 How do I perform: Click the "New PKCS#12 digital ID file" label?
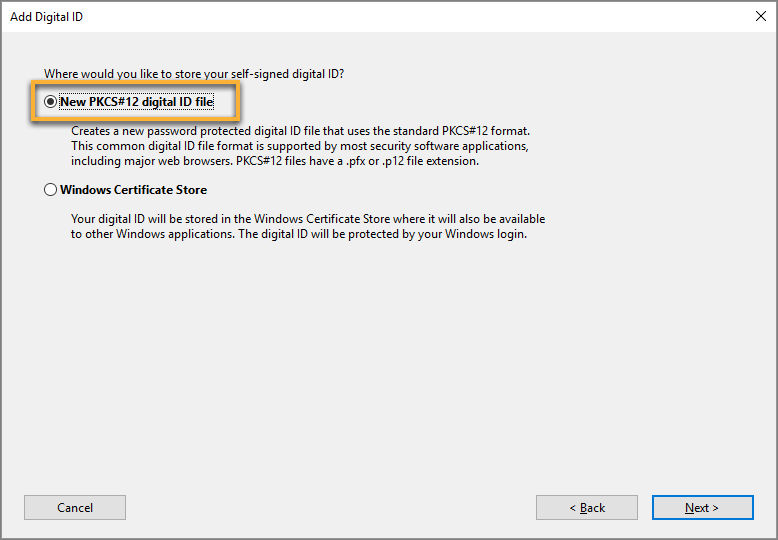[136, 102]
